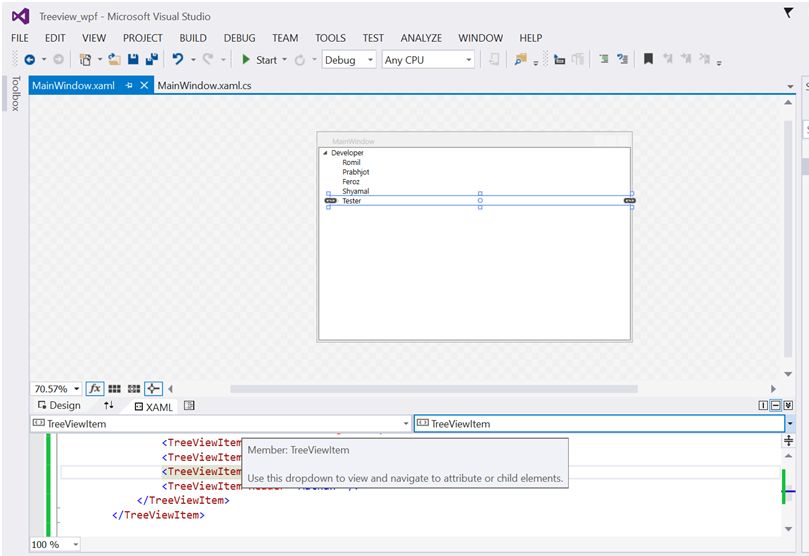The image size is (809, 556).
Task: Click the Undo icon in toolbar
Action: (x=178, y=60)
